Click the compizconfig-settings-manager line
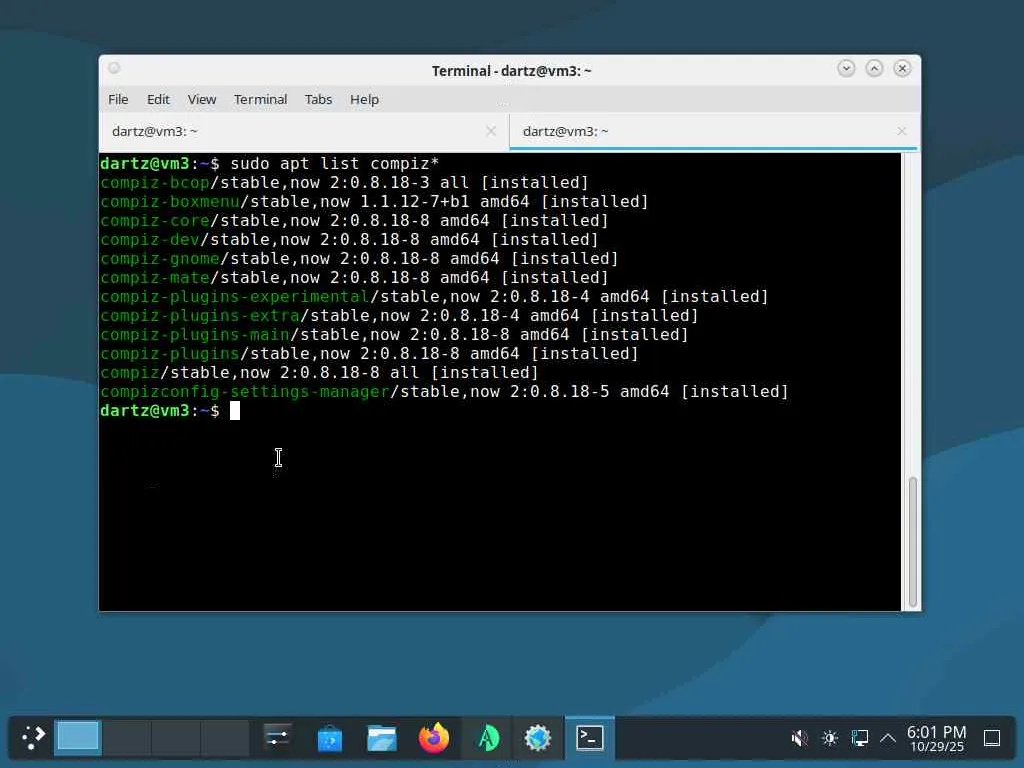1024x768 pixels. click(x=444, y=391)
